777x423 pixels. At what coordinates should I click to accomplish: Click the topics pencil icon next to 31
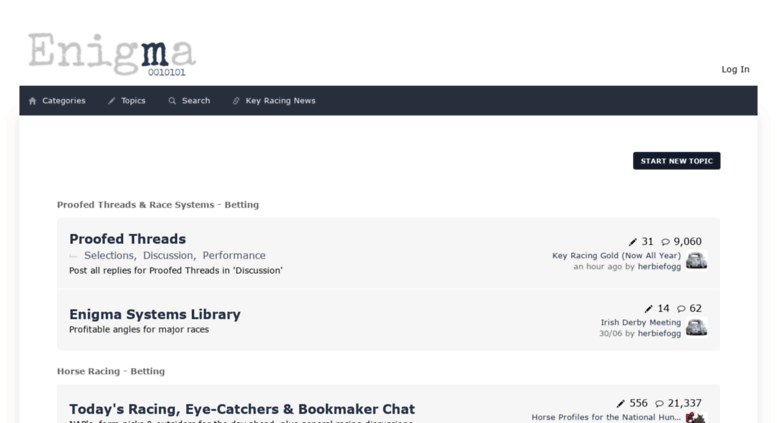click(x=633, y=242)
